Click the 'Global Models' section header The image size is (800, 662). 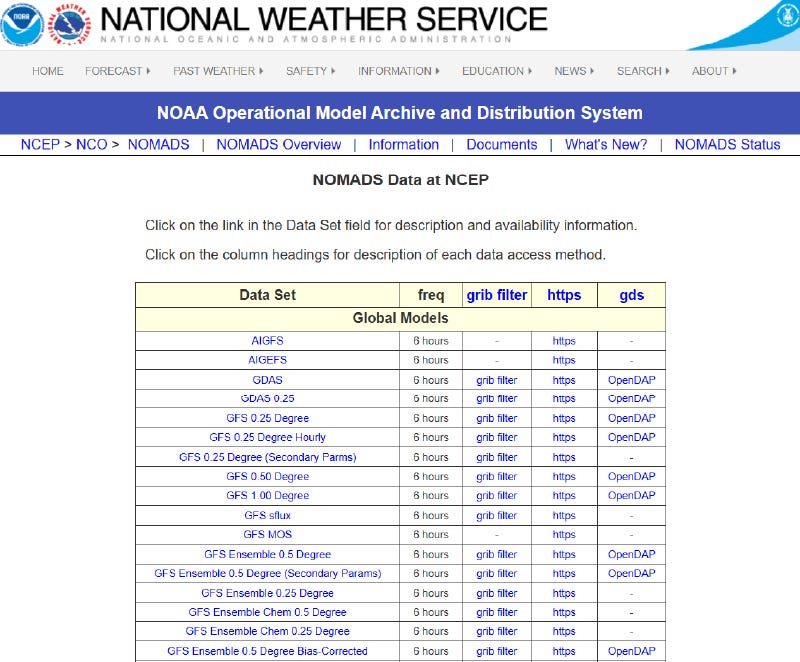click(x=400, y=318)
